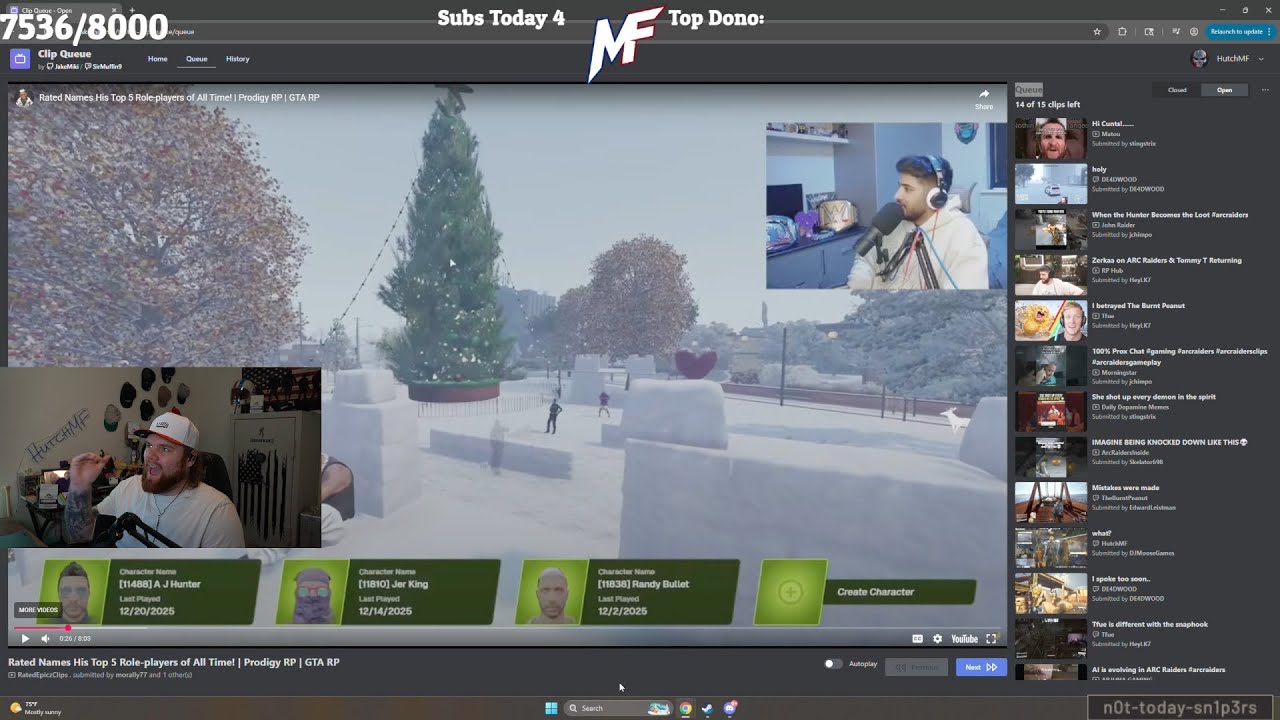Image resolution: width=1280 pixels, height=720 pixels.
Task: Open the queue more options ellipsis
Action: point(1265,90)
